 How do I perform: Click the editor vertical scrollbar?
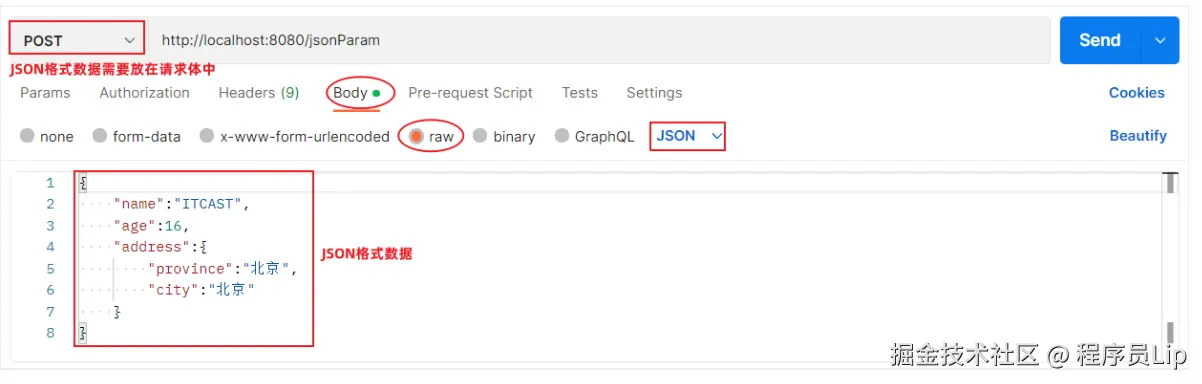pyautogui.click(x=1169, y=258)
